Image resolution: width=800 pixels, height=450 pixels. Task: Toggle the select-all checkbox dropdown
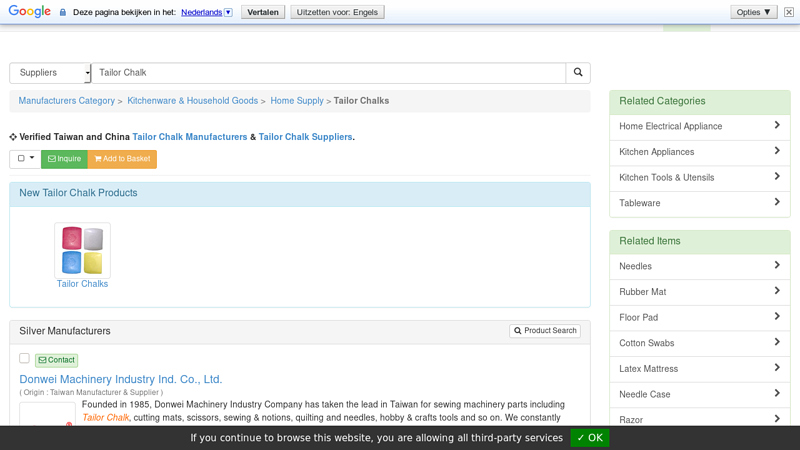(26, 159)
